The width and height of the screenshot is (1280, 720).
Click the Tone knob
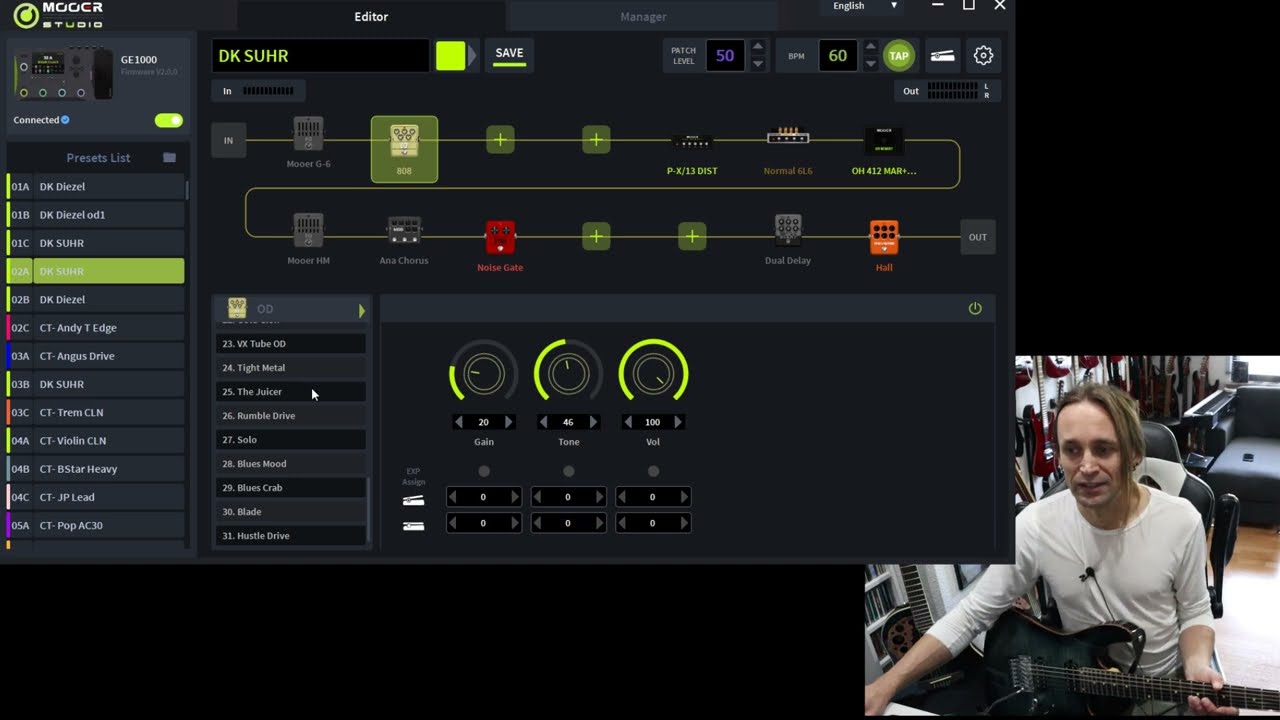568,374
